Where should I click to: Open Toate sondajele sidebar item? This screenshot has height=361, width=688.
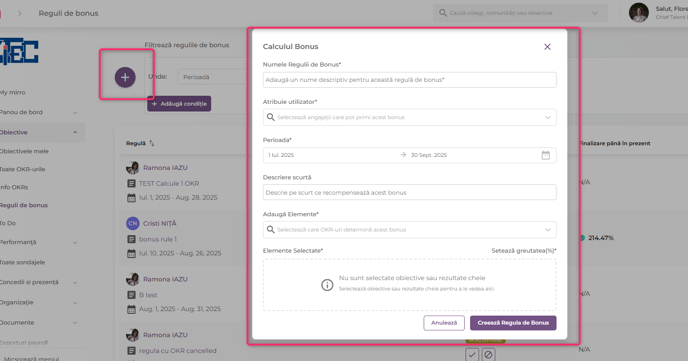[x=22, y=262]
